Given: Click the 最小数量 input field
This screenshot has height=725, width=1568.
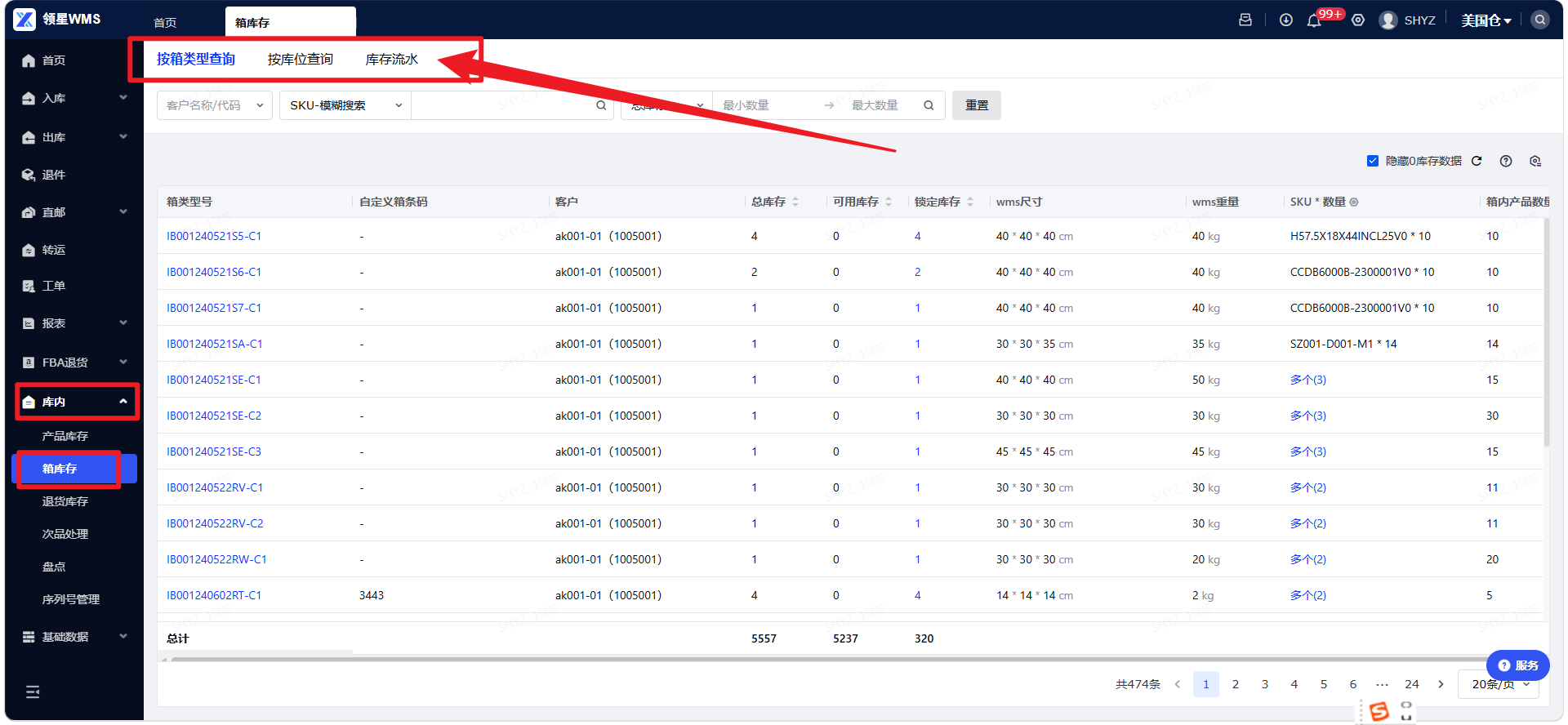Looking at the screenshot, I should click(768, 105).
